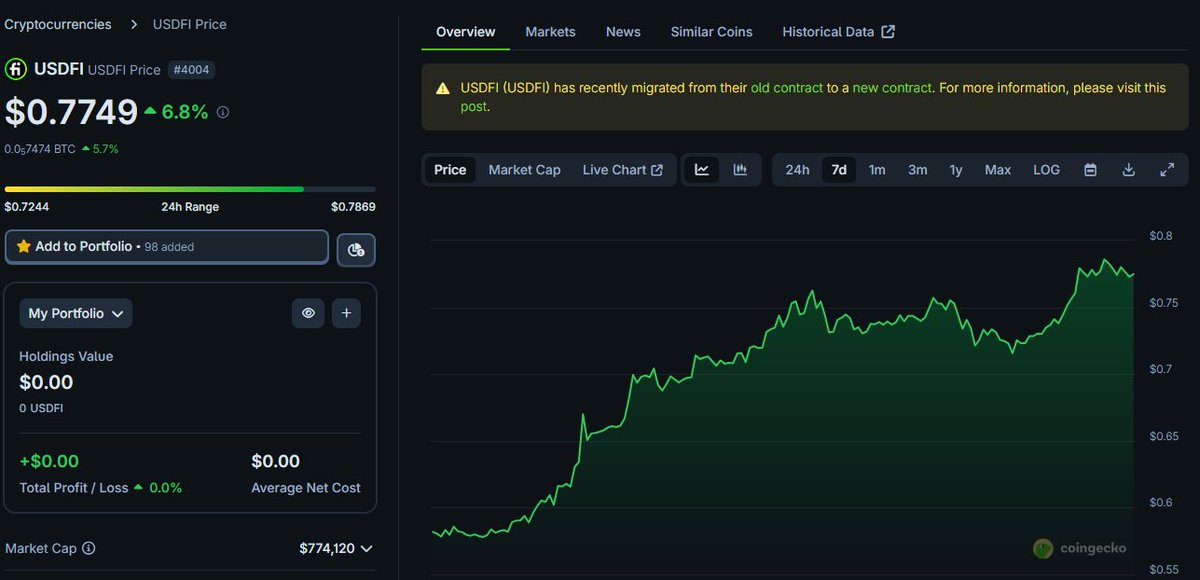Click Average Net Cost label
The height and width of the screenshot is (580, 1200).
pyautogui.click(x=306, y=488)
